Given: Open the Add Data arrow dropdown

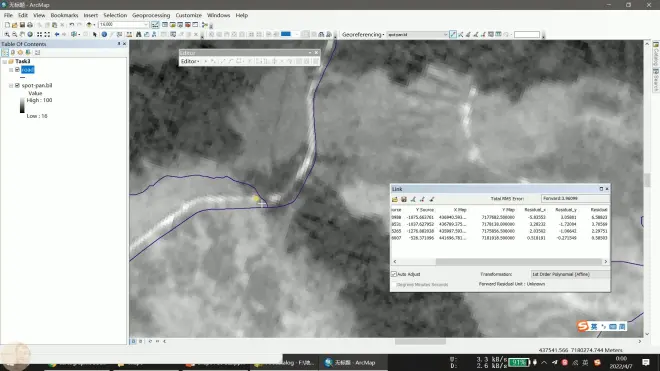Looking at the screenshot, I should pyautogui.click(x=94, y=25).
